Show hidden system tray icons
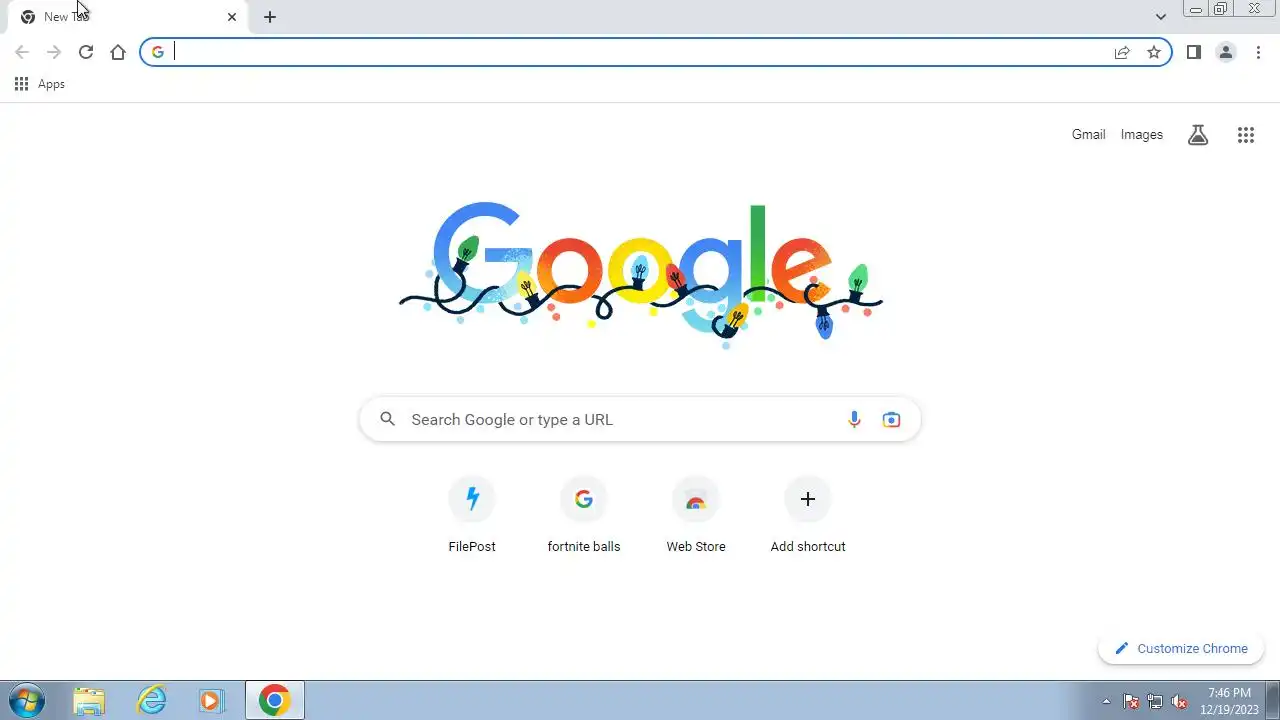This screenshot has width=1280, height=720. [x=1106, y=701]
